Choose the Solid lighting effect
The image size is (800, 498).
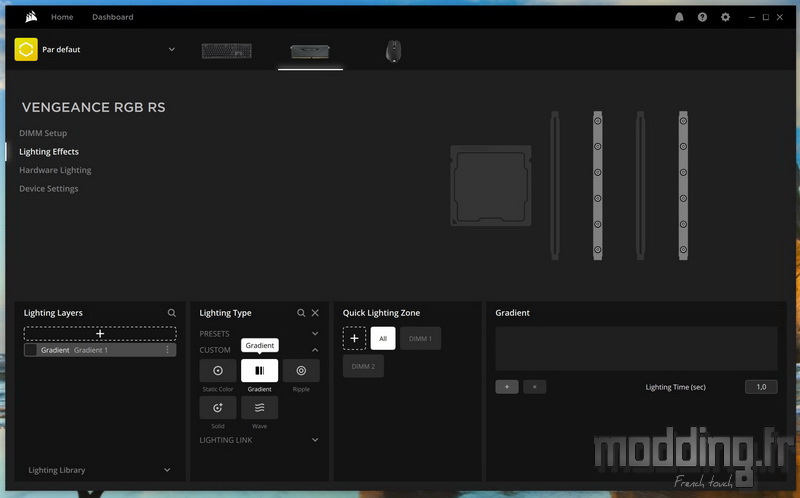tap(218, 408)
